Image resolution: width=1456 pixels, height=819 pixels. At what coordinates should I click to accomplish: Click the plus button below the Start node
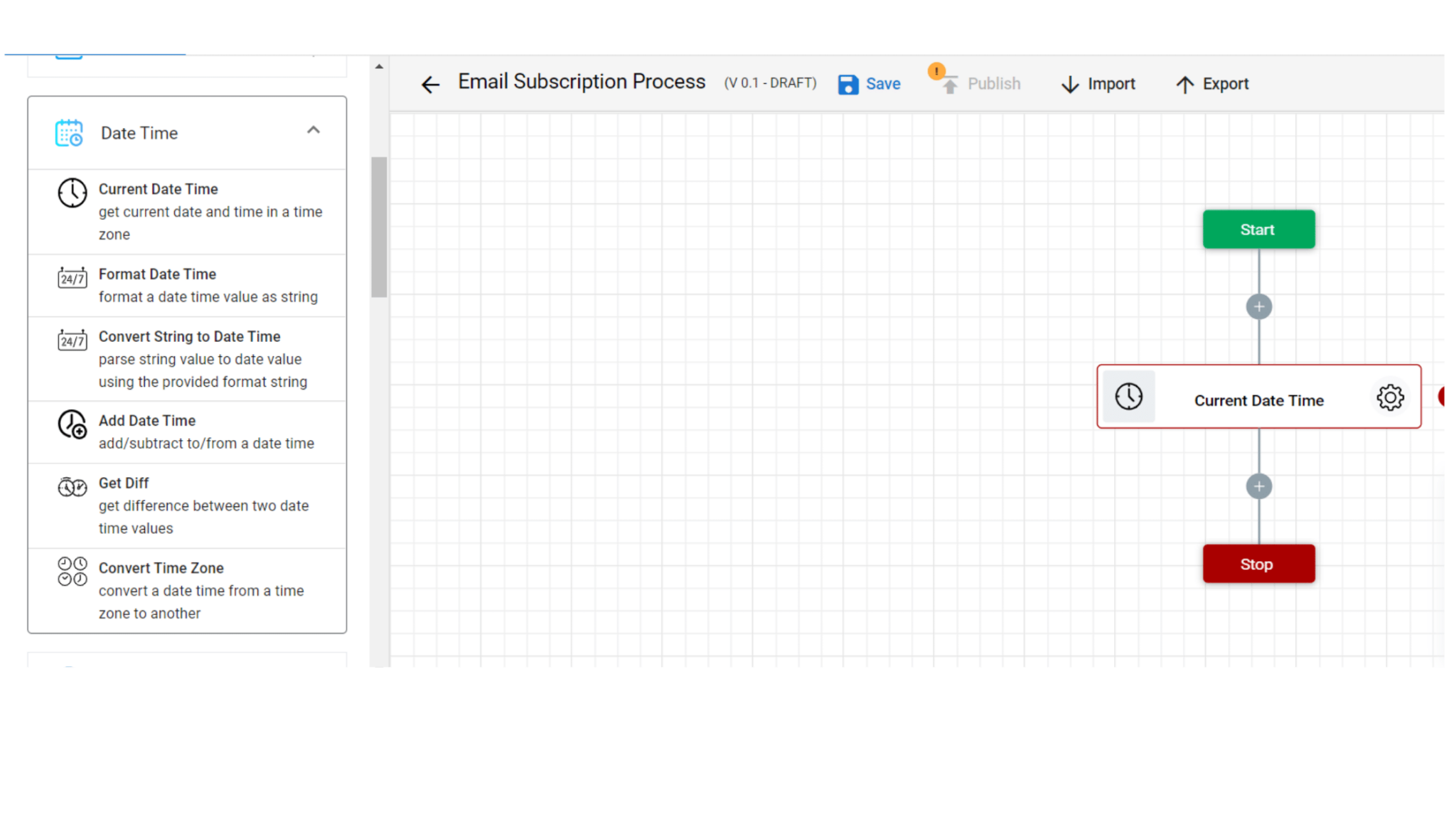click(1259, 307)
